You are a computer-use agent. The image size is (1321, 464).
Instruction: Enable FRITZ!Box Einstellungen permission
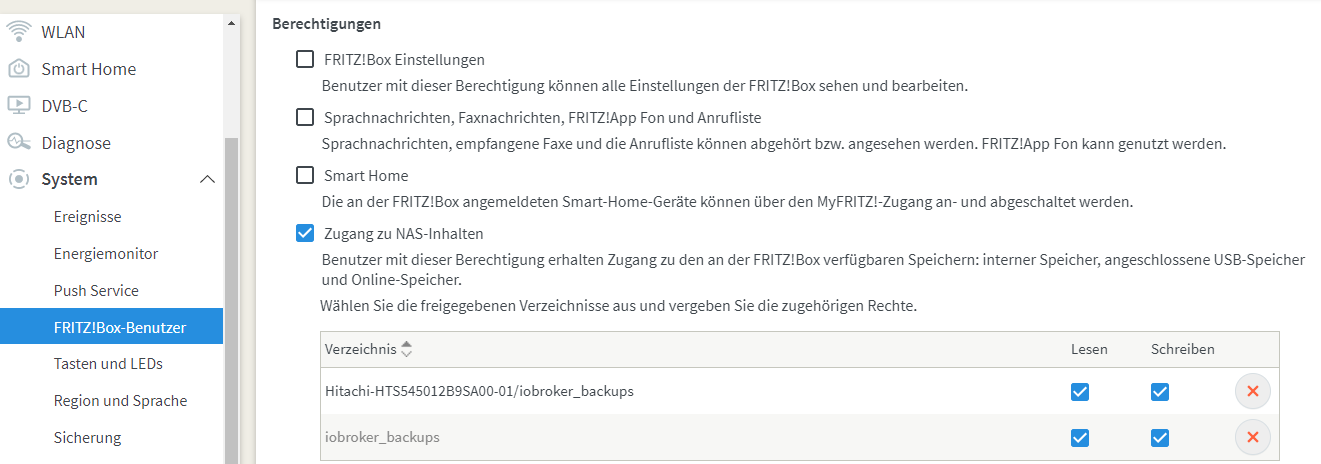click(x=305, y=59)
